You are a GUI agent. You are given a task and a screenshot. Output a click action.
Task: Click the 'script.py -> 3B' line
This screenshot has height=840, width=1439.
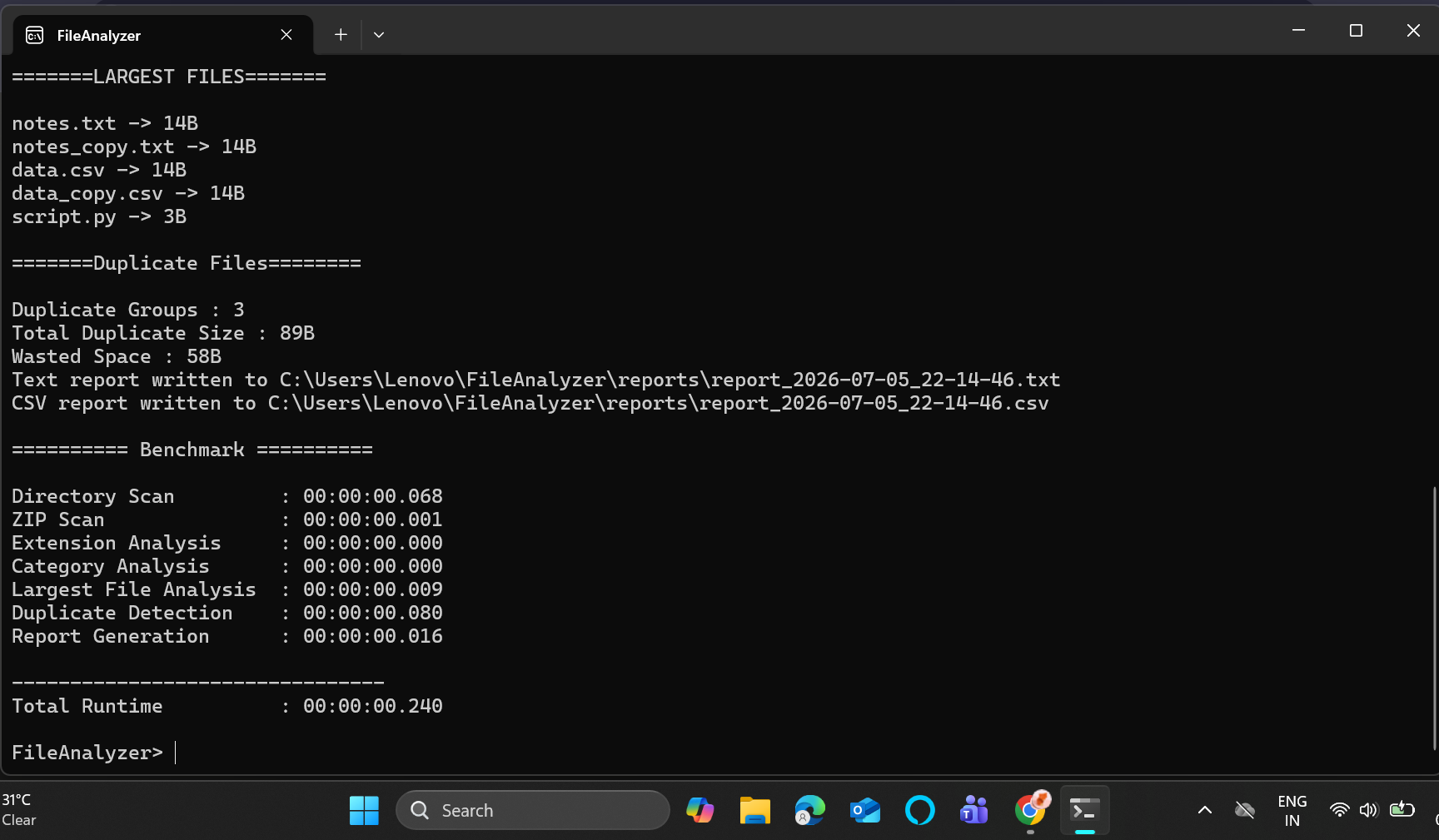point(99,216)
